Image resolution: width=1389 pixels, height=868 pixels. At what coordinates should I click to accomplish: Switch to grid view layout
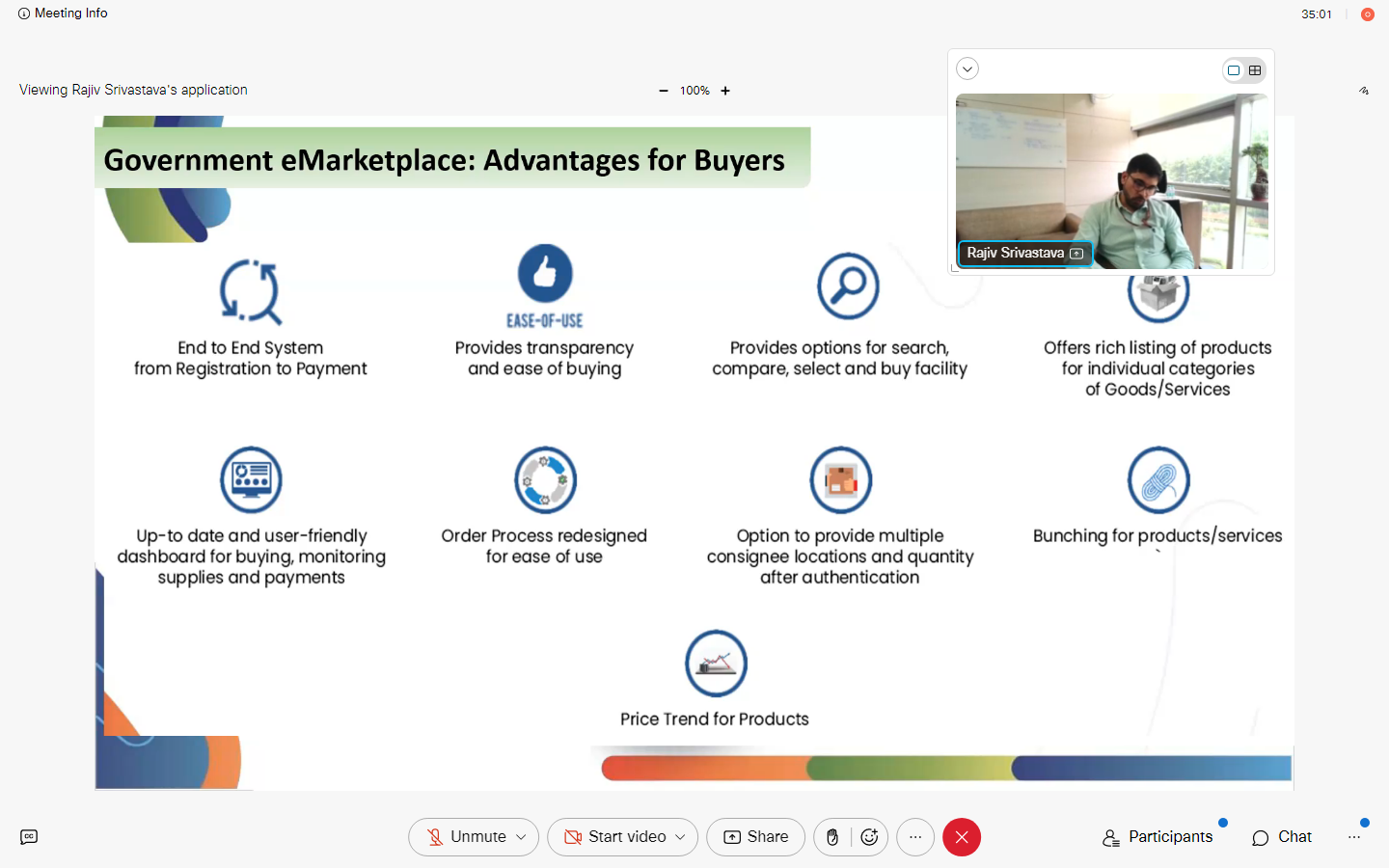[x=1255, y=70]
